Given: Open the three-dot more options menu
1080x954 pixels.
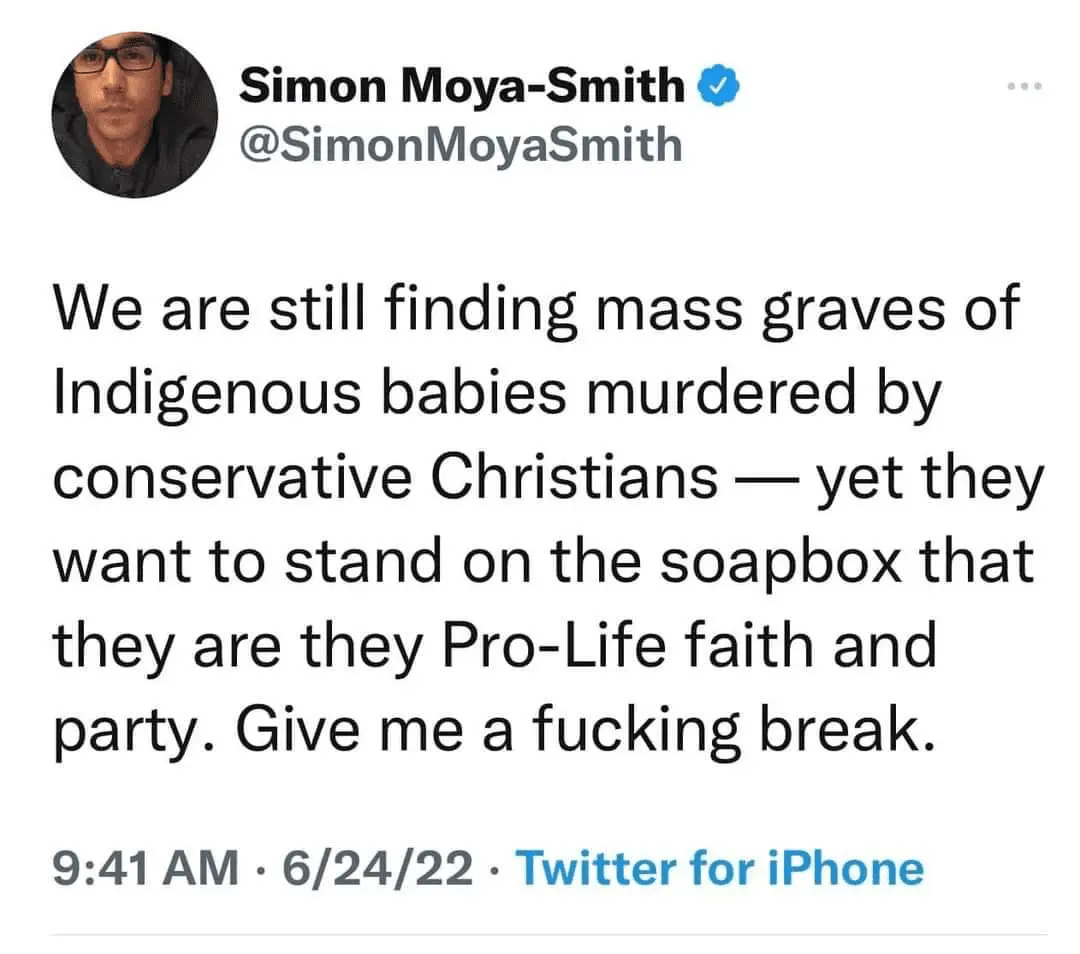Looking at the screenshot, I should tap(1026, 86).
